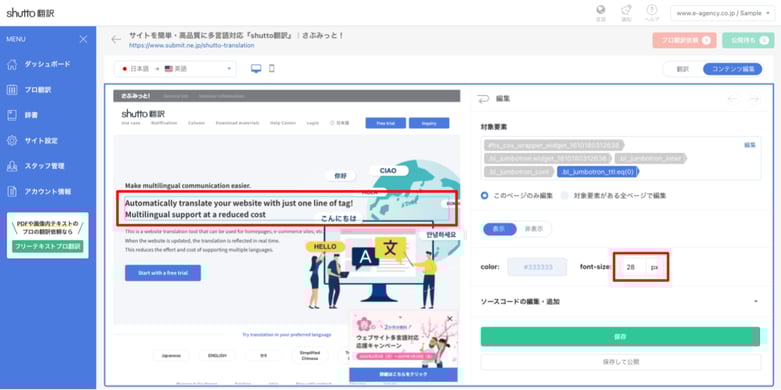This screenshot has width=781, height=390.
Task: Open the ダッシュボード dashboard menu item
Action: click(x=48, y=64)
